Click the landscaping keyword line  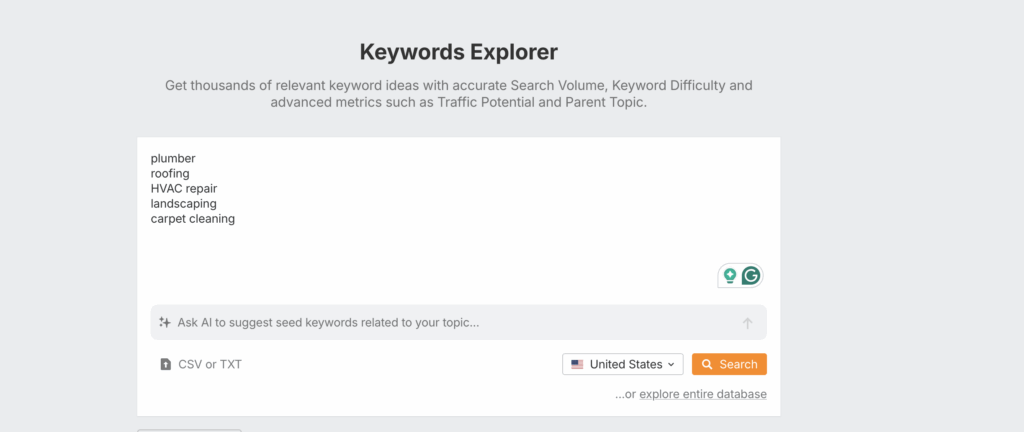[x=184, y=203]
